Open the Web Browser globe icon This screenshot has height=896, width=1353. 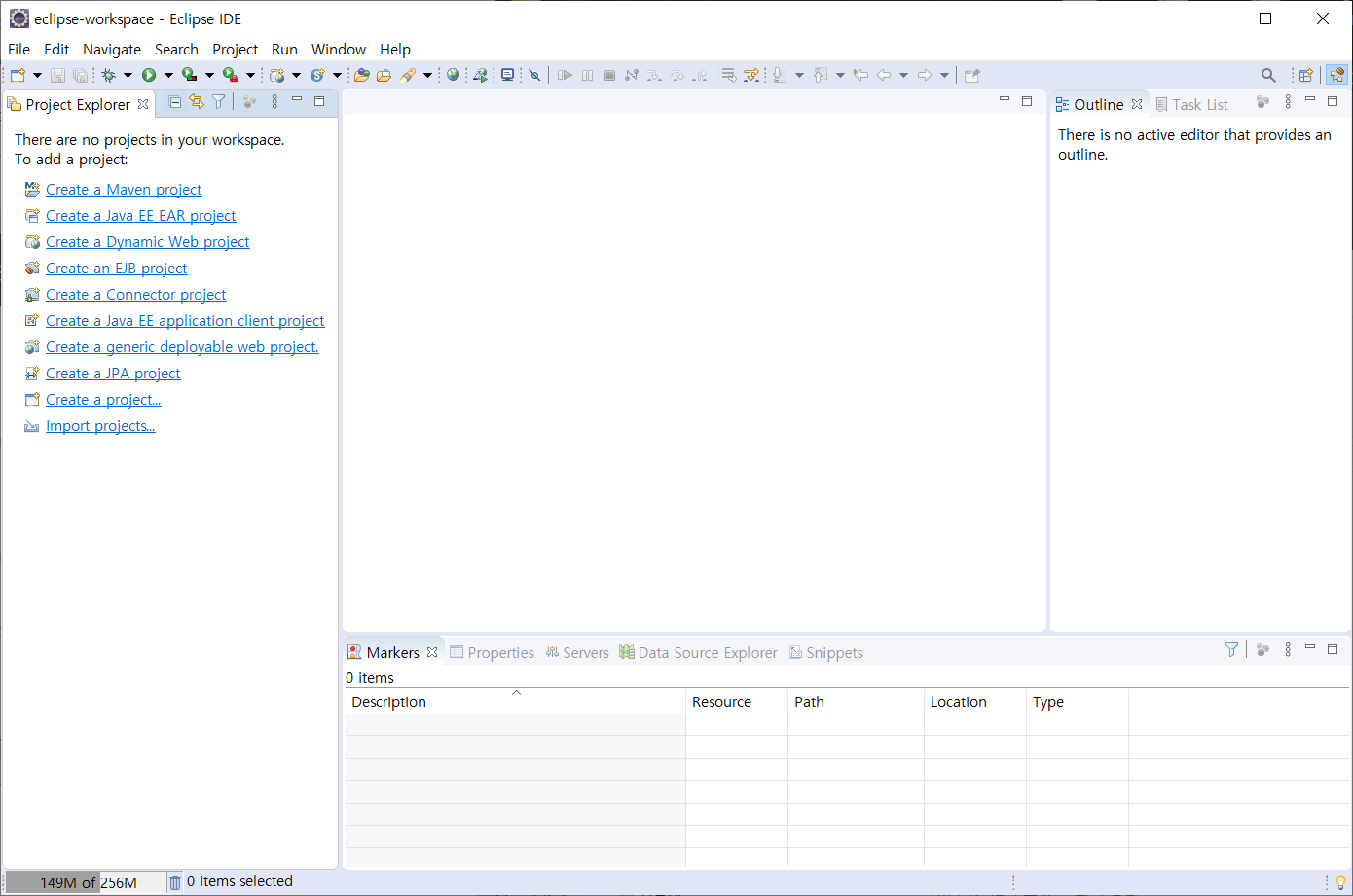(x=453, y=75)
